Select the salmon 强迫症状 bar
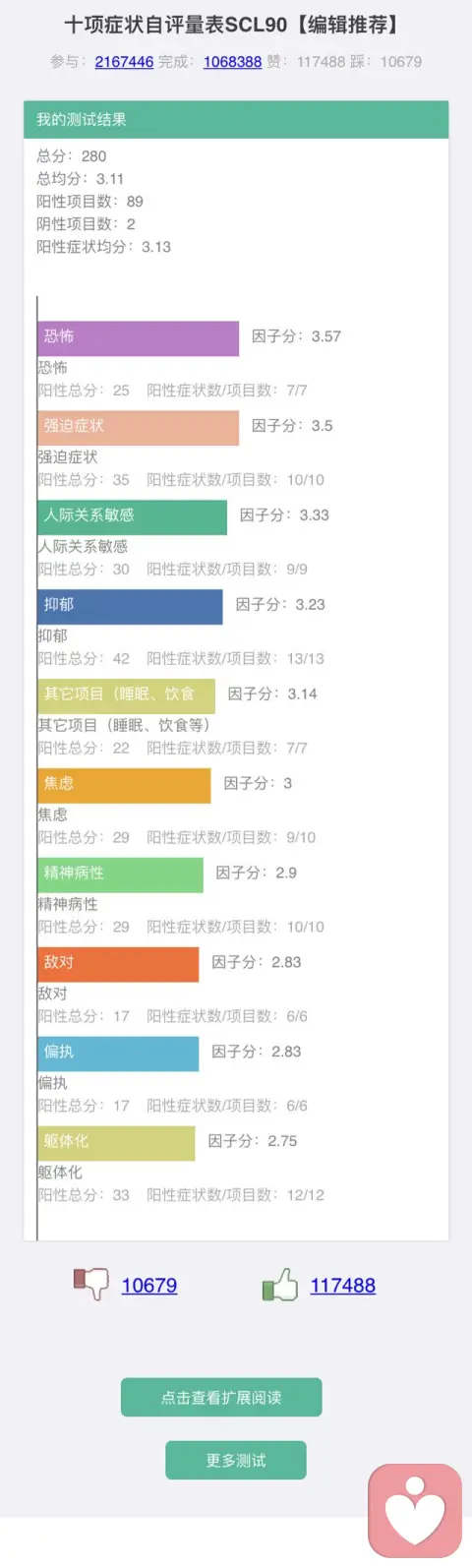Screen dimensions: 472x1568 (x=139, y=427)
